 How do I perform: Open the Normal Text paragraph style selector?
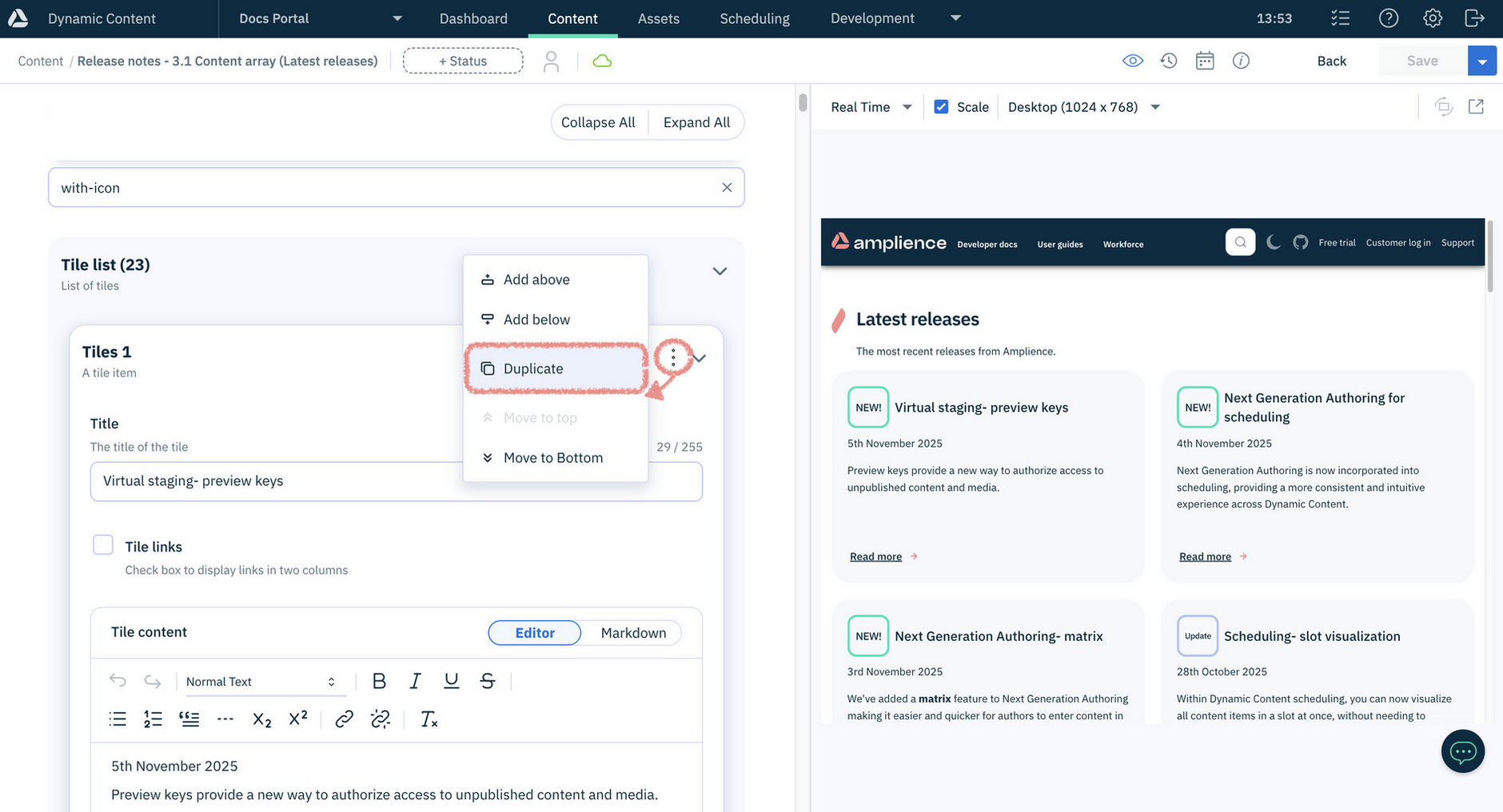pos(260,681)
